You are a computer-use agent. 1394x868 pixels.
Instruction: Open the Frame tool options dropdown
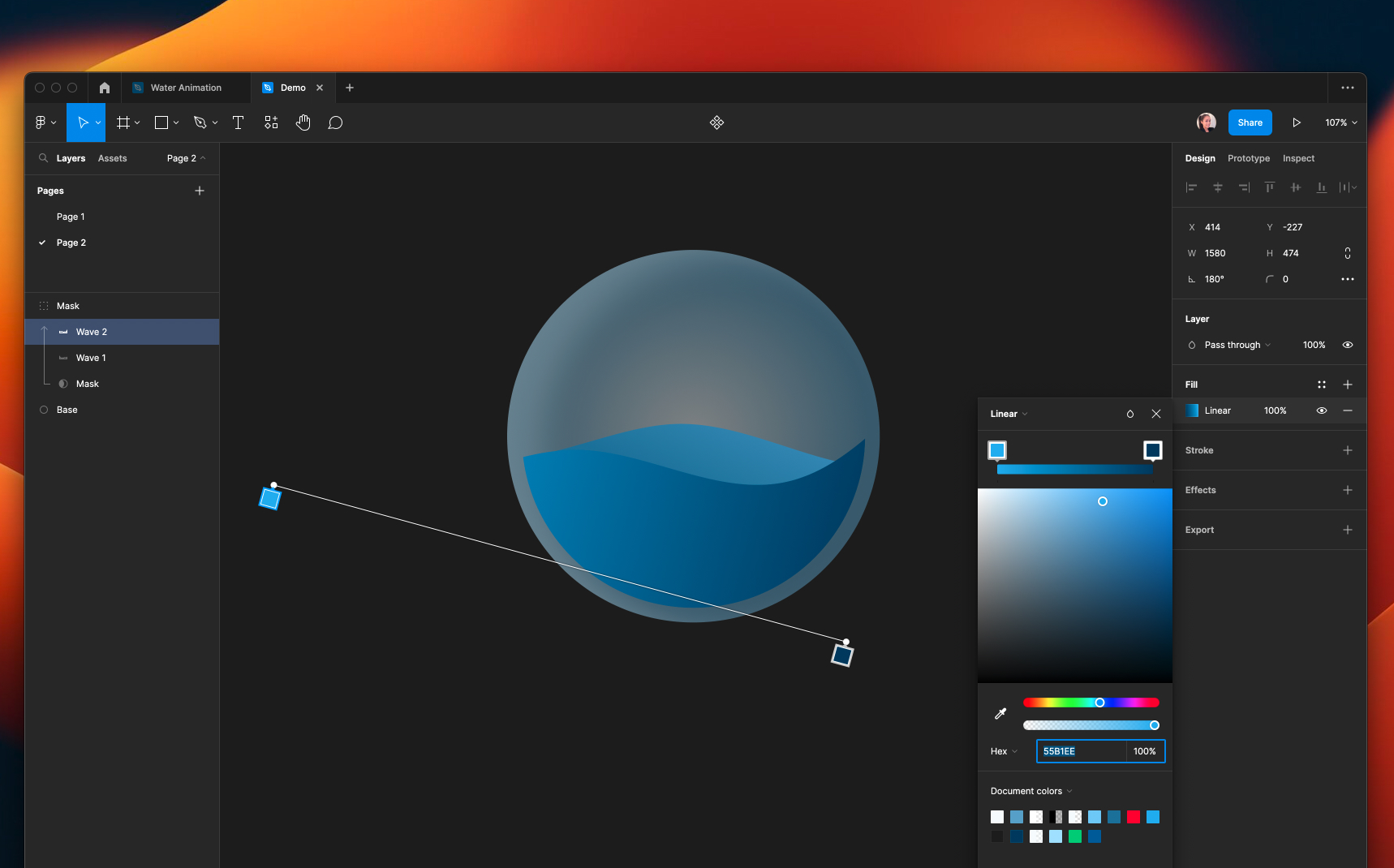[x=137, y=122]
